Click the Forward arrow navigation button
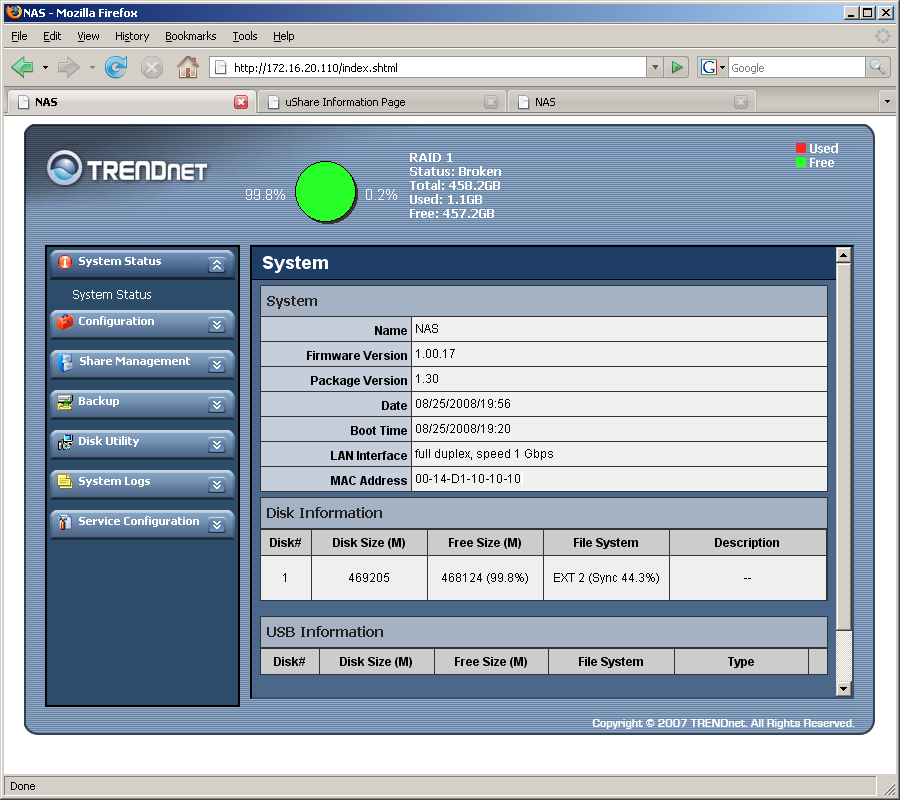 click(69, 68)
